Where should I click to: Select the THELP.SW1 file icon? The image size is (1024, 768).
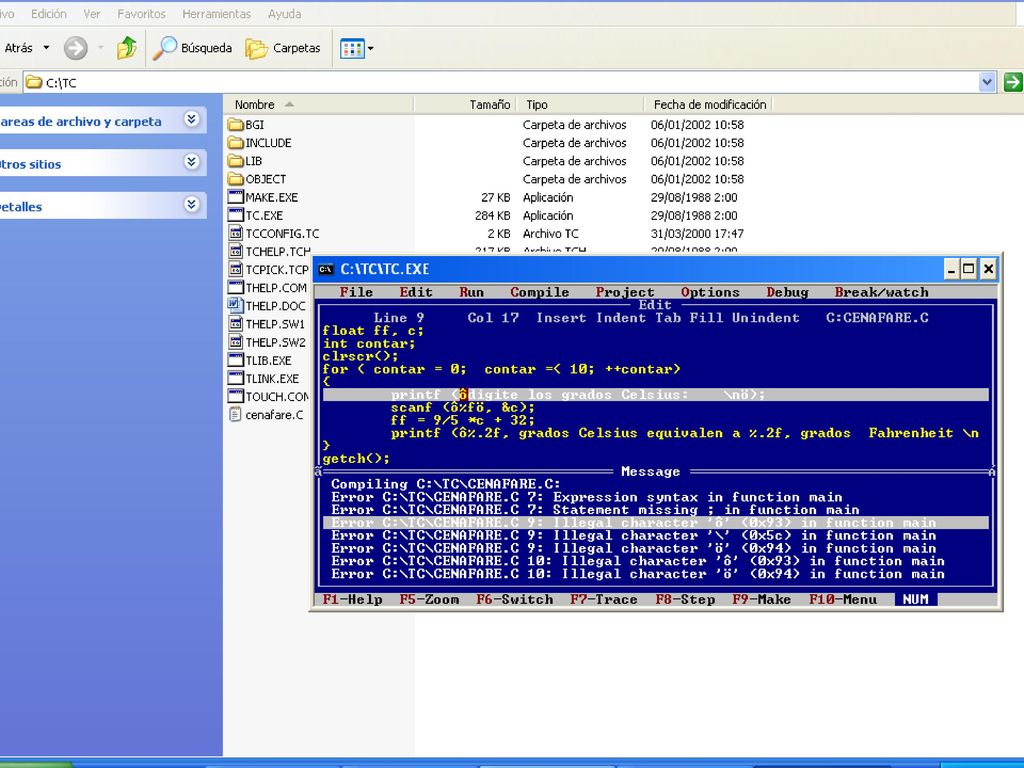coord(235,324)
